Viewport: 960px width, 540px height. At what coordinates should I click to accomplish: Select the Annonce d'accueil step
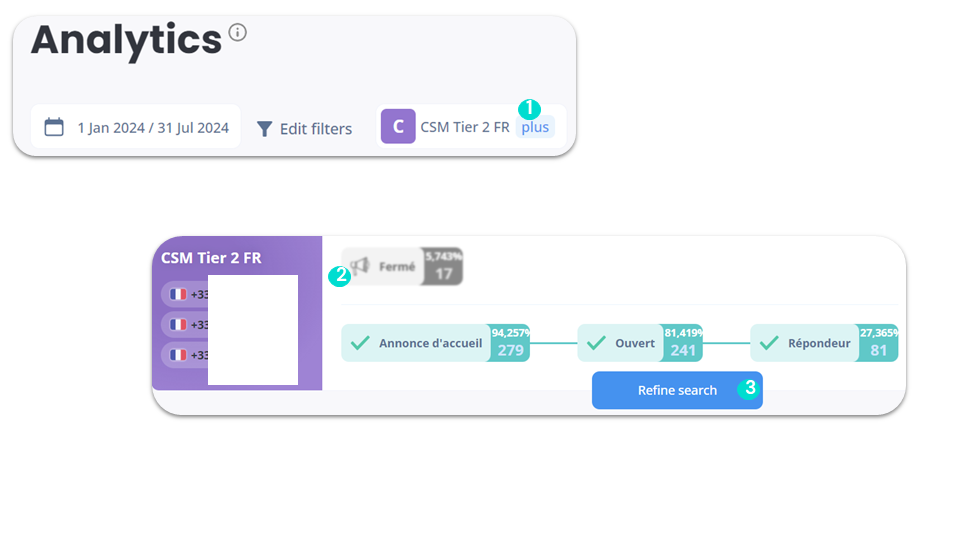(435, 343)
